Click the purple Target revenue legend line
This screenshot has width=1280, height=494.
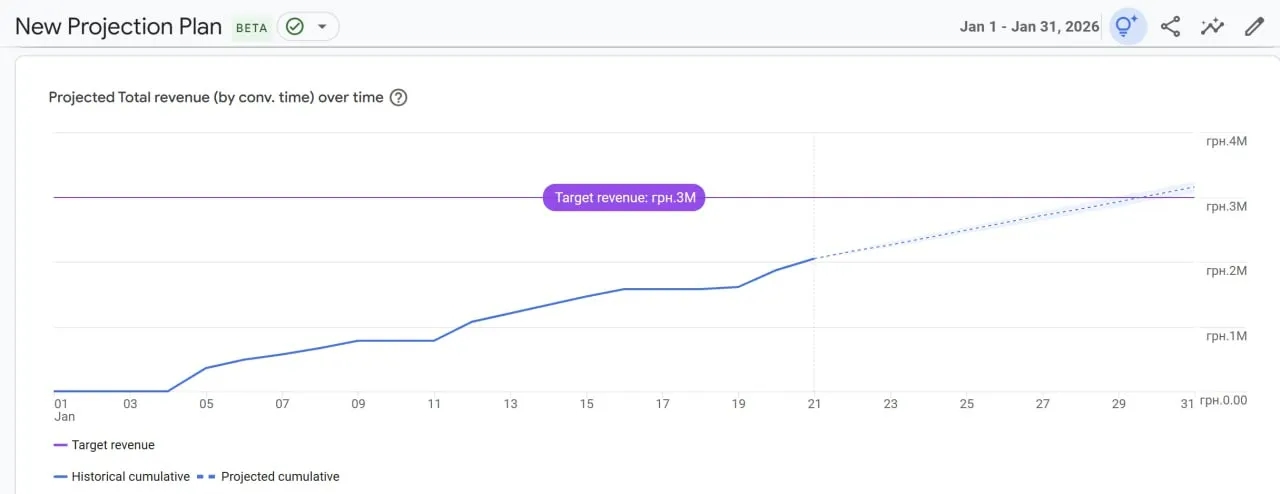[60, 445]
